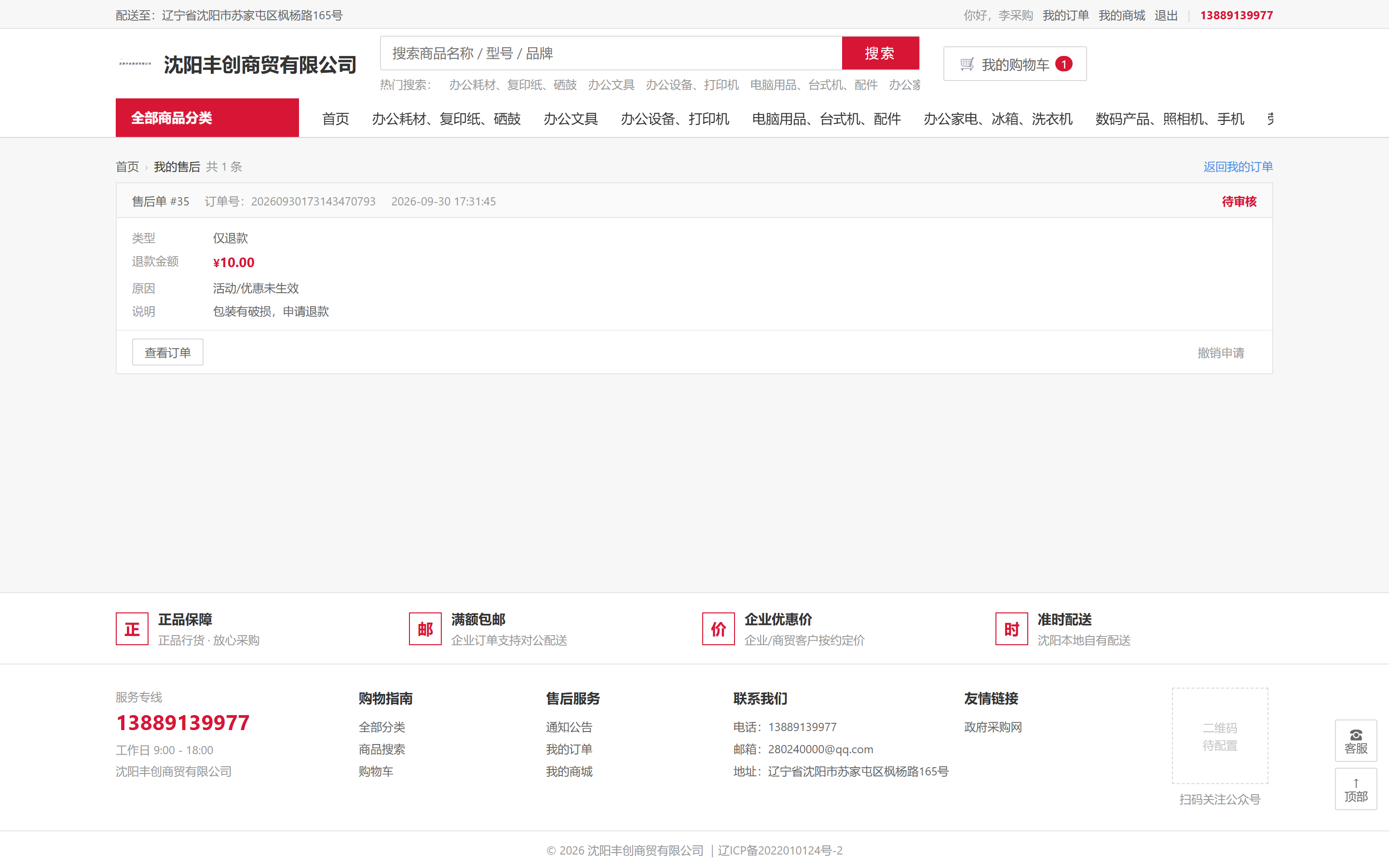Click hot search 办公耗材、复印纸、硒鼓
This screenshot has width=1389, height=868.
[513, 85]
